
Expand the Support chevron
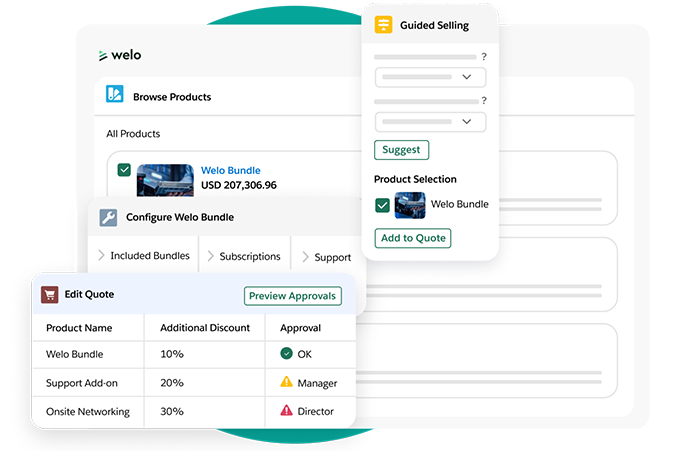tap(305, 257)
